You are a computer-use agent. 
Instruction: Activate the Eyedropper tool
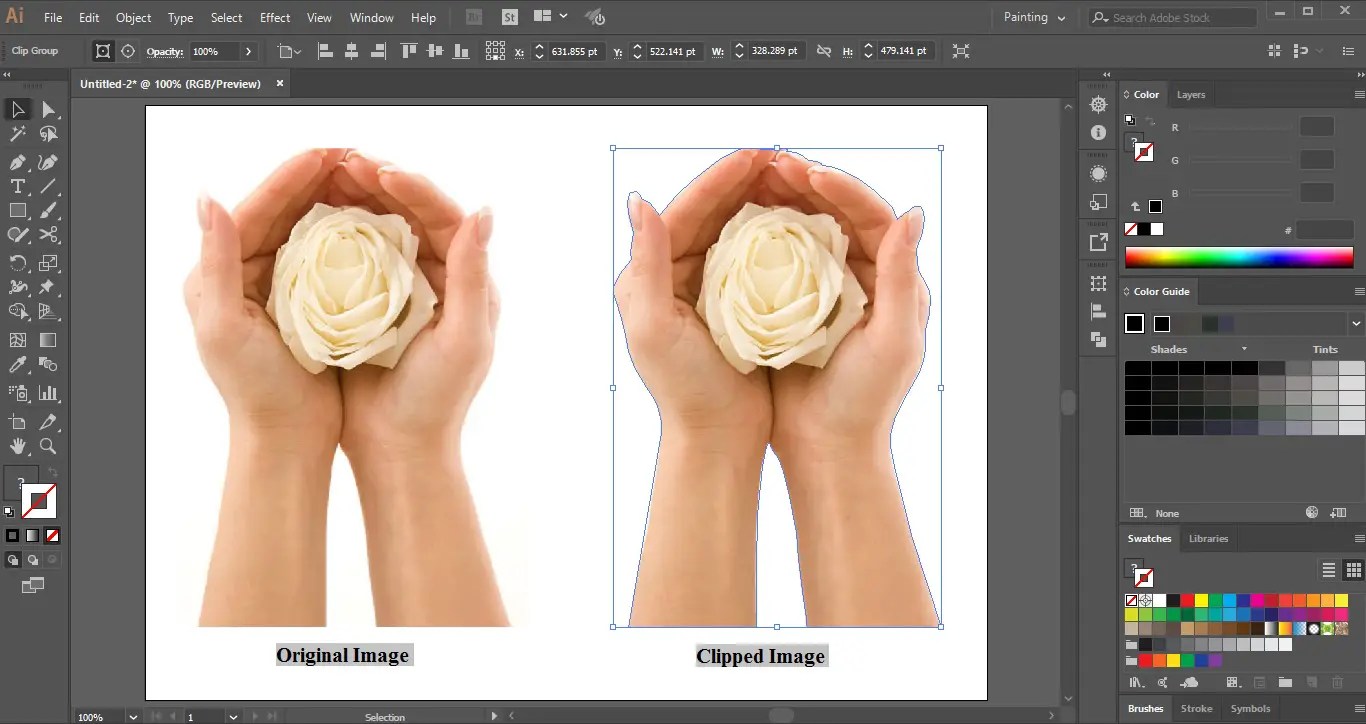tap(18, 366)
